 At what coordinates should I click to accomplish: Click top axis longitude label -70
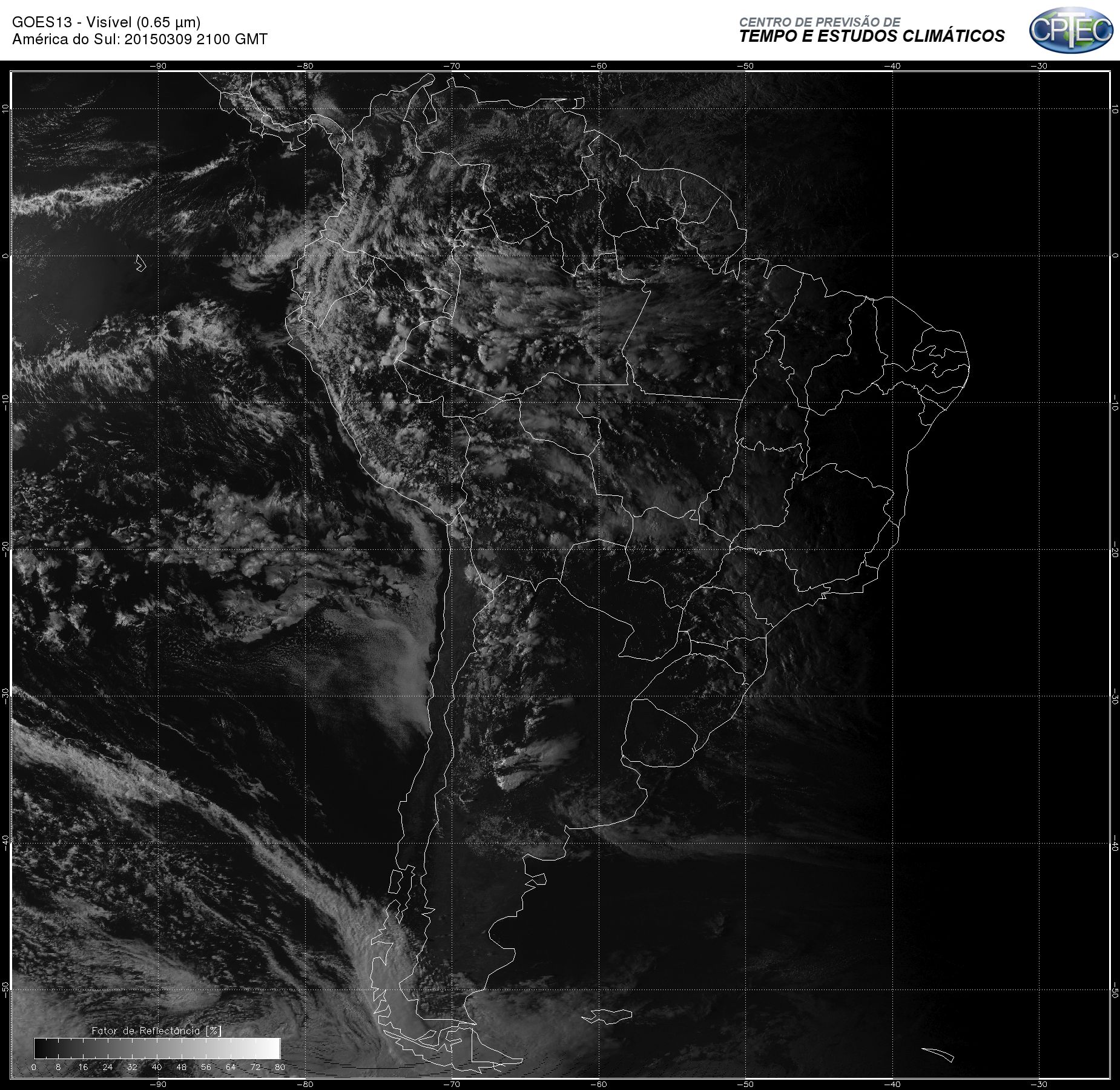click(452, 66)
